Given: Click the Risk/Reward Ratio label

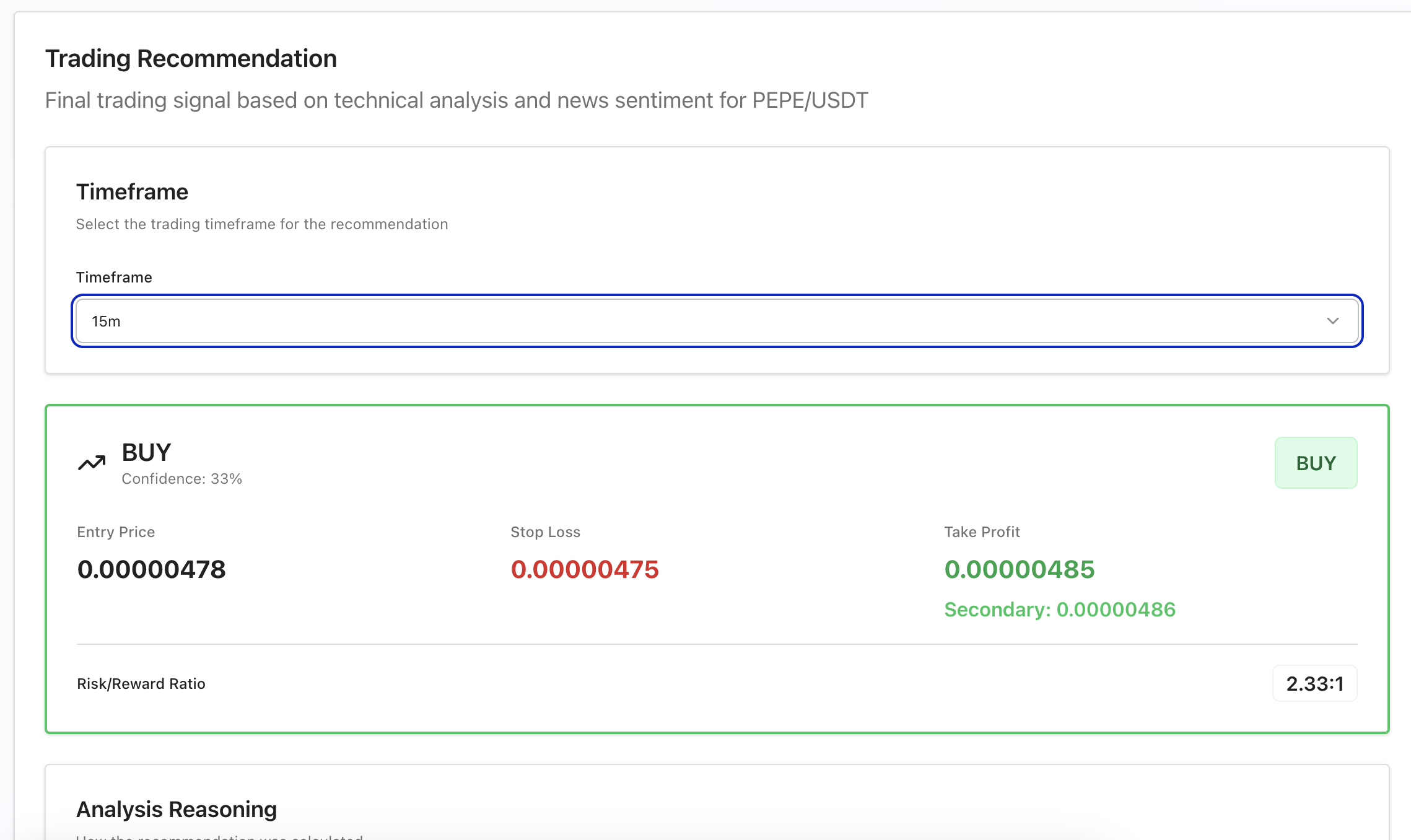Looking at the screenshot, I should (141, 683).
